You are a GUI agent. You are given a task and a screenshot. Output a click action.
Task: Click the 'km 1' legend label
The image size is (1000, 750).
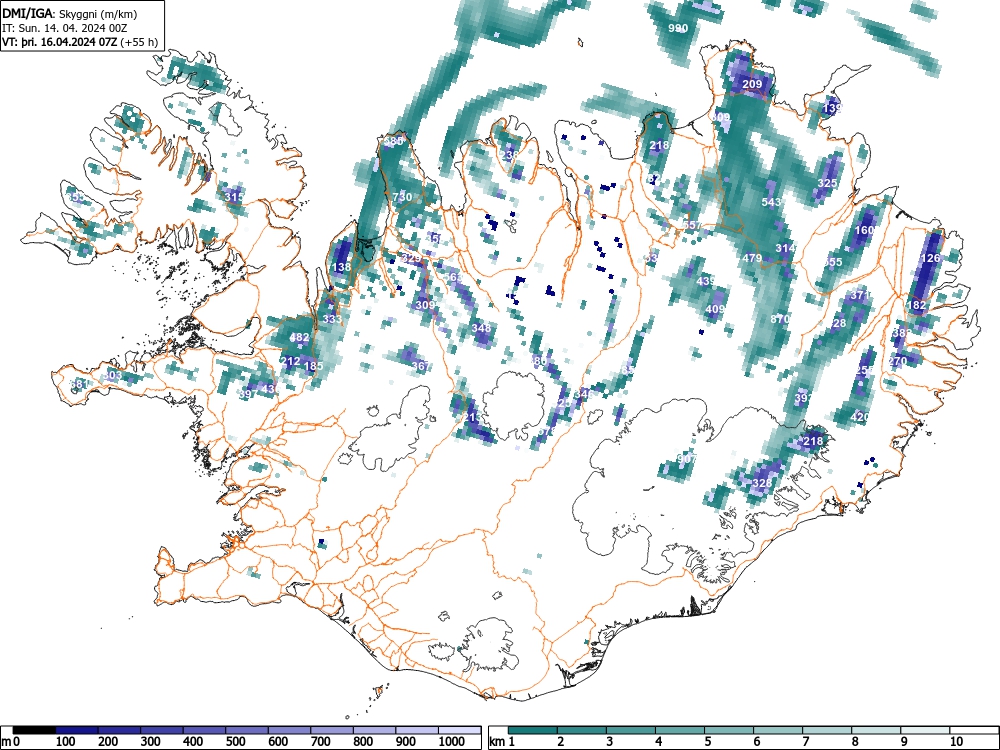pyautogui.click(x=502, y=742)
